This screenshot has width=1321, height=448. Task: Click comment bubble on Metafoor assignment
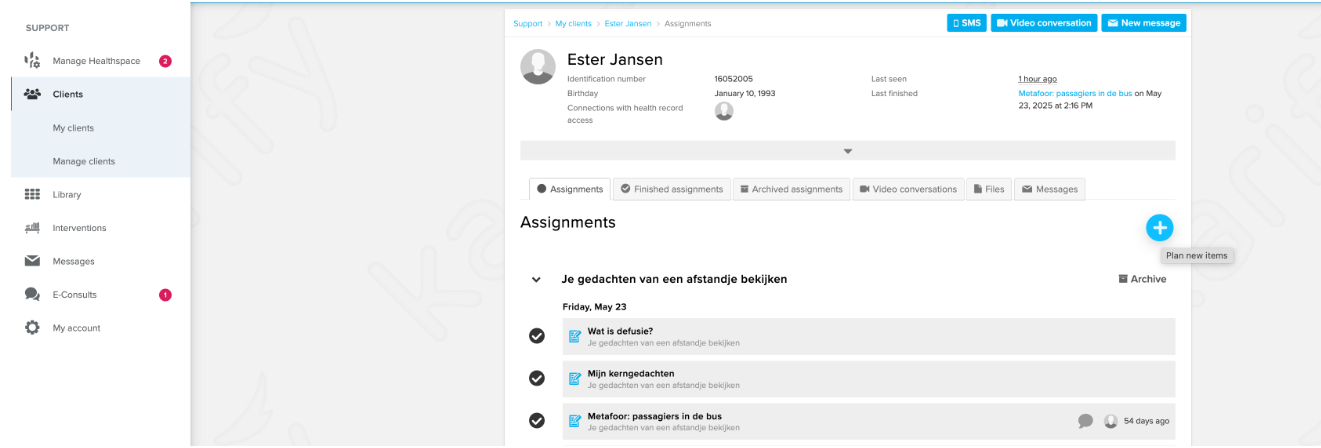[x=1085, y=421]
